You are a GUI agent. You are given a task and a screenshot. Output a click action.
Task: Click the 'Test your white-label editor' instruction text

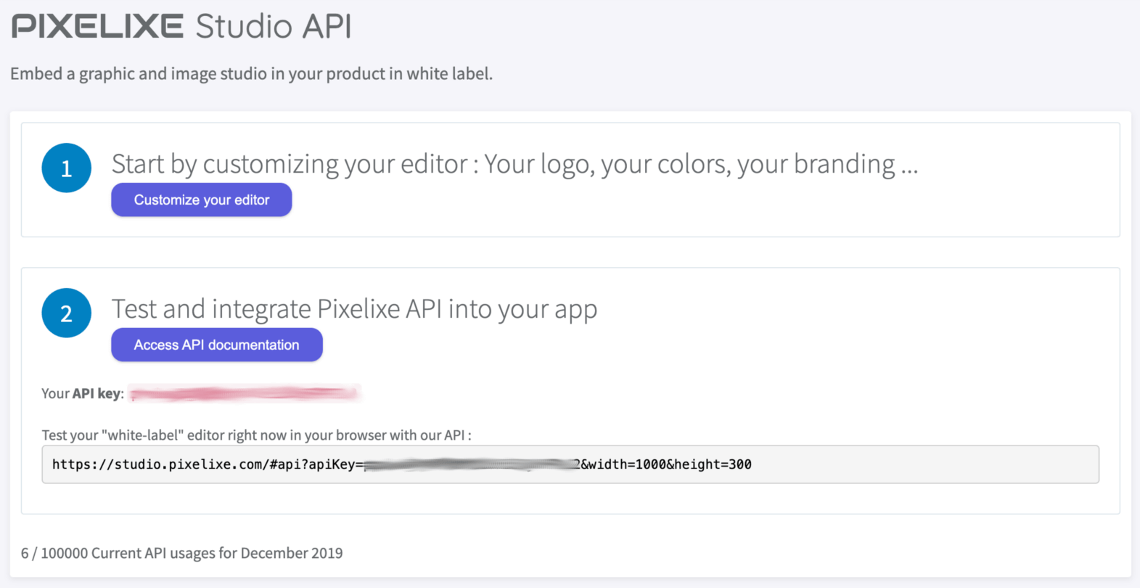tap(256, 435)
